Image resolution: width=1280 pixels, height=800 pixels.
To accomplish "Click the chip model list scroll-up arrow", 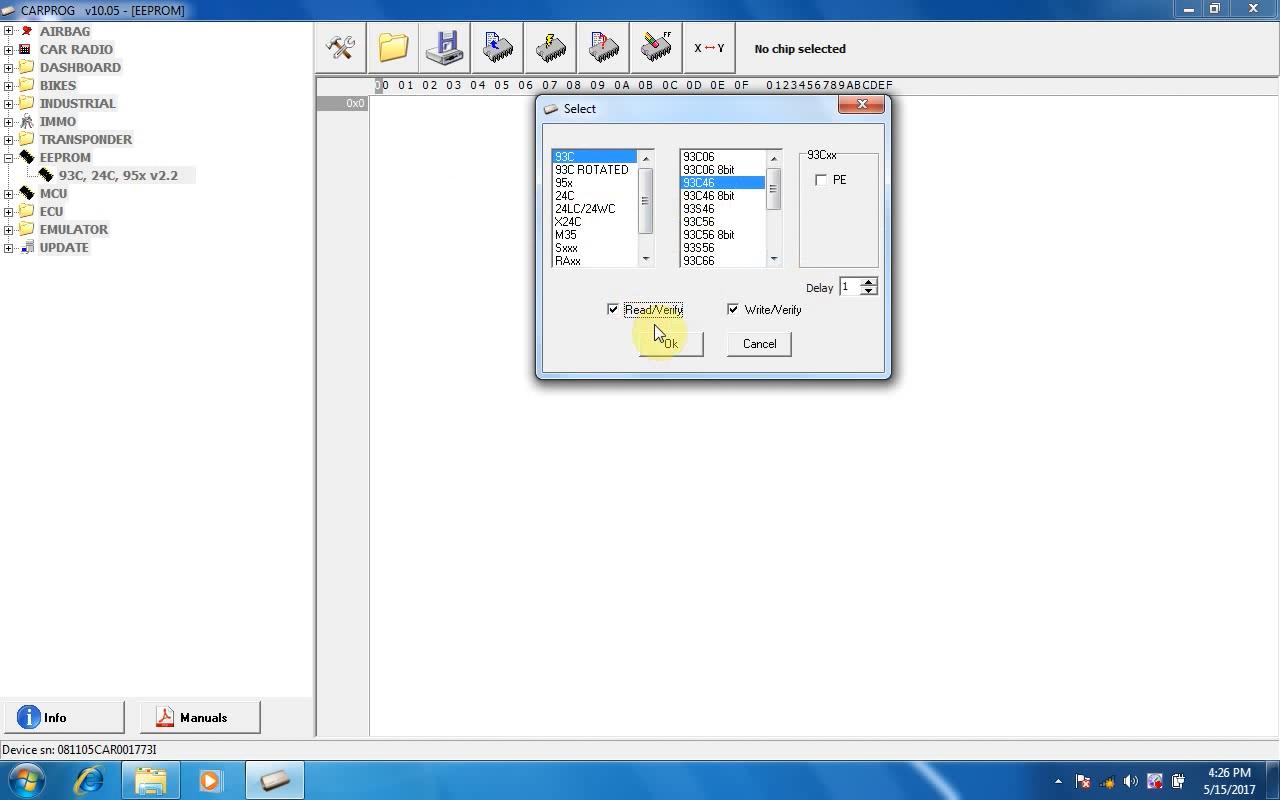I will pos(774,158).
